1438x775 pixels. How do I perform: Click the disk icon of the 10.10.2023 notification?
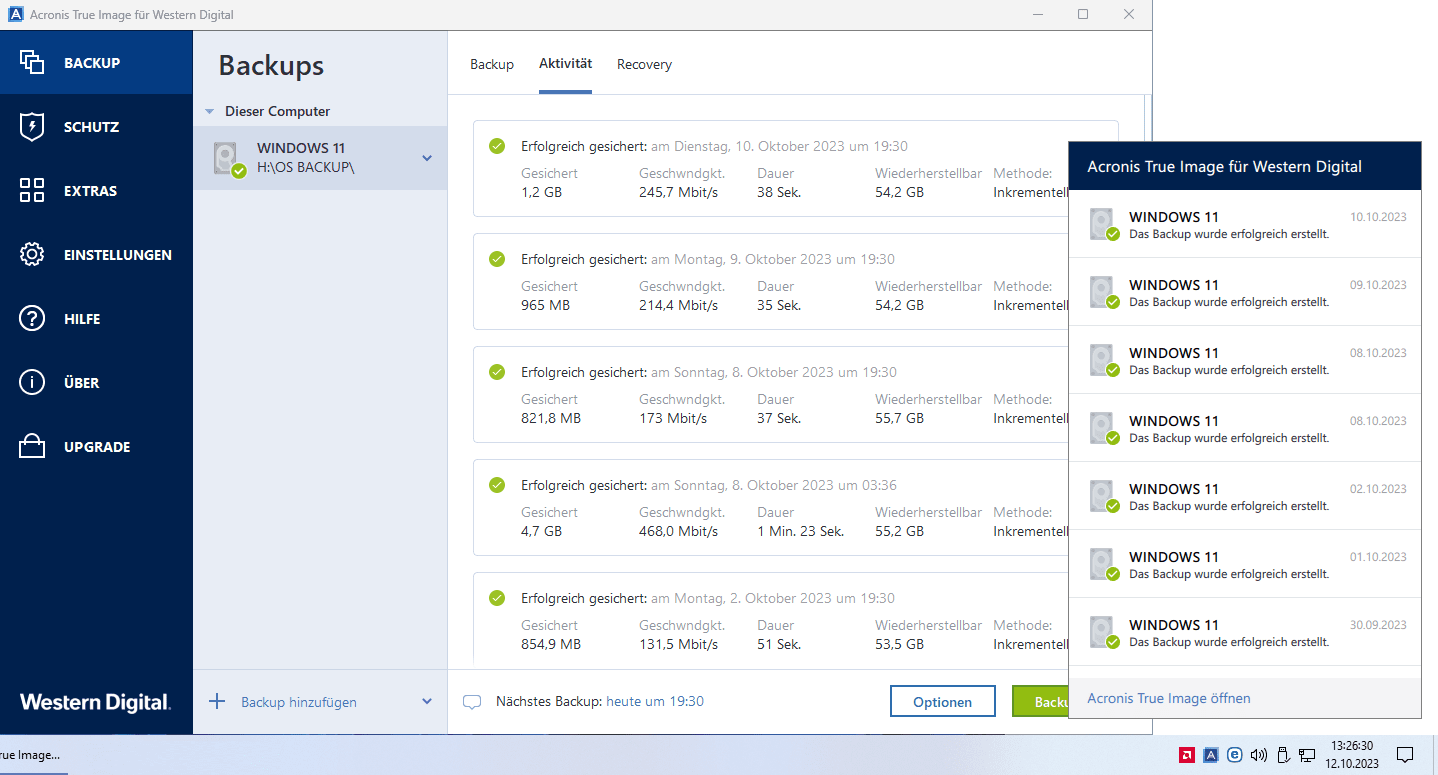pyautogui.click(x=1103, y=224)
